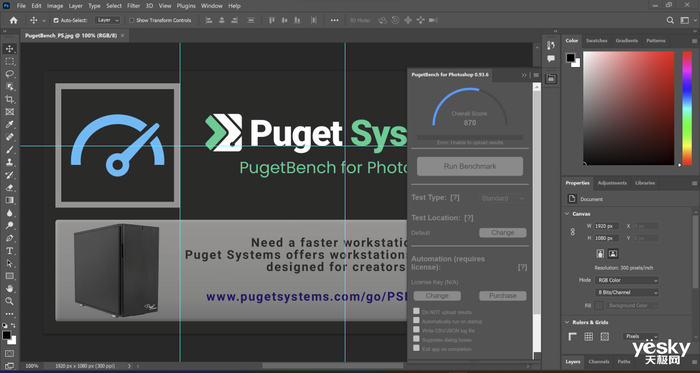Click Change under License Key
The width and height of the screenshot is (700, 373).
(437, 295)
